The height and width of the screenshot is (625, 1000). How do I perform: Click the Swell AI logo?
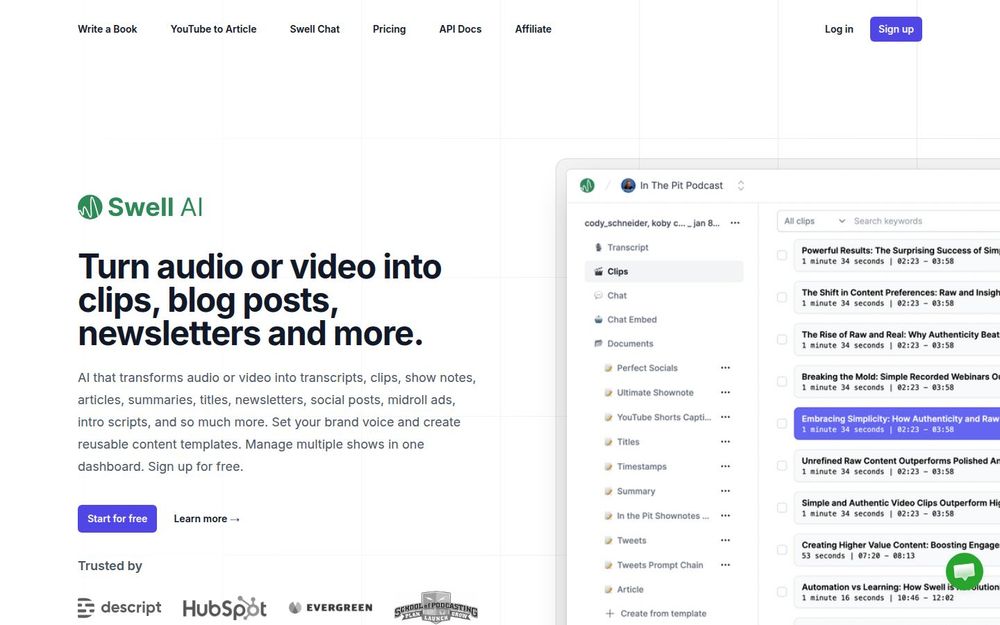pyautogui.click(x=140, y=207)
